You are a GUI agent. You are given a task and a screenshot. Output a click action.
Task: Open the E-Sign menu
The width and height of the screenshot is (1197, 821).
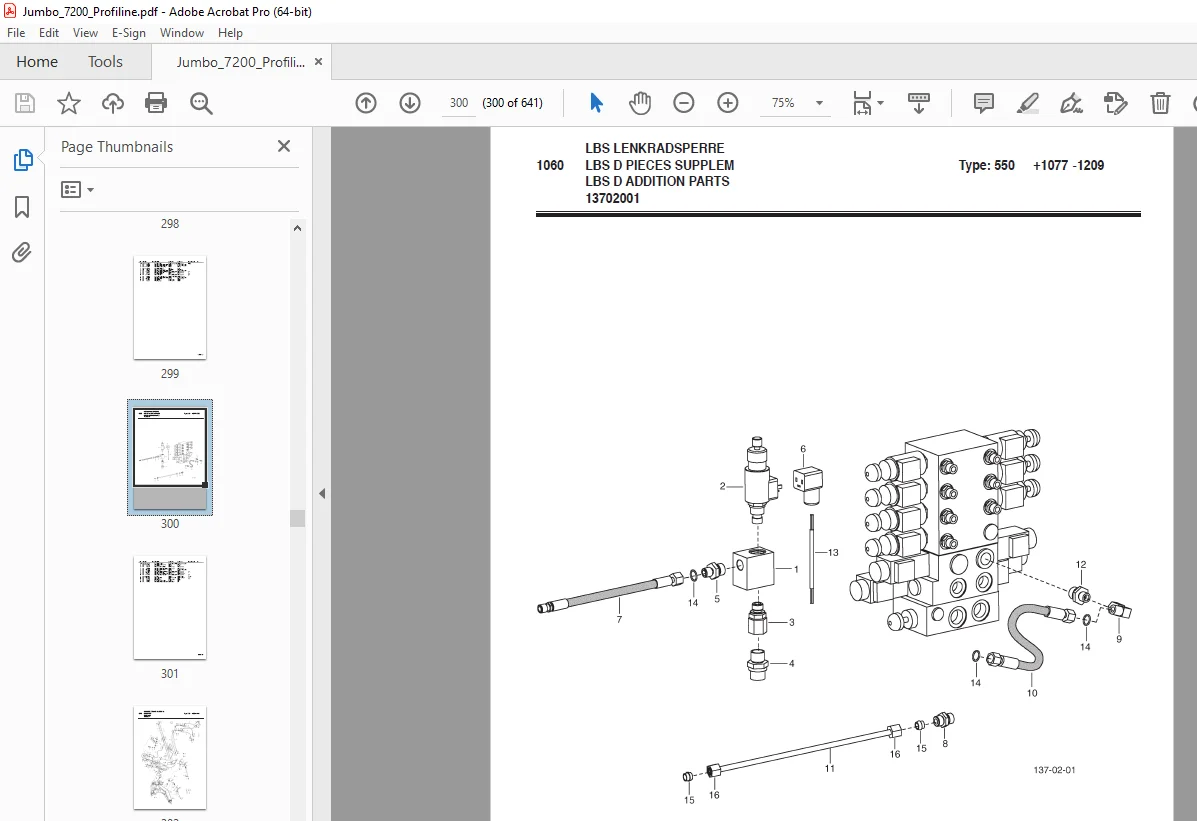click(128, 33)
